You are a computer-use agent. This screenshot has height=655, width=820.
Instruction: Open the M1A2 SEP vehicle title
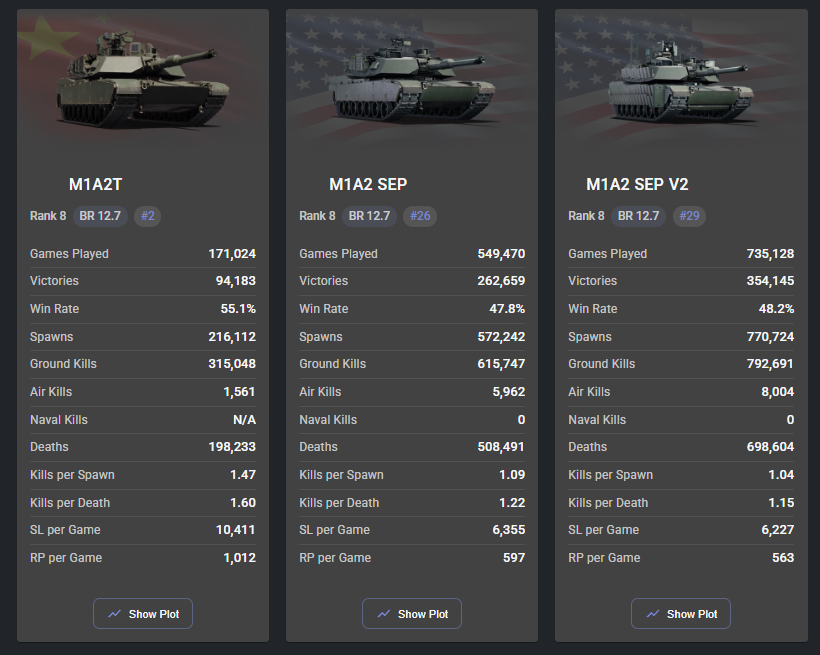pos(368,184)
